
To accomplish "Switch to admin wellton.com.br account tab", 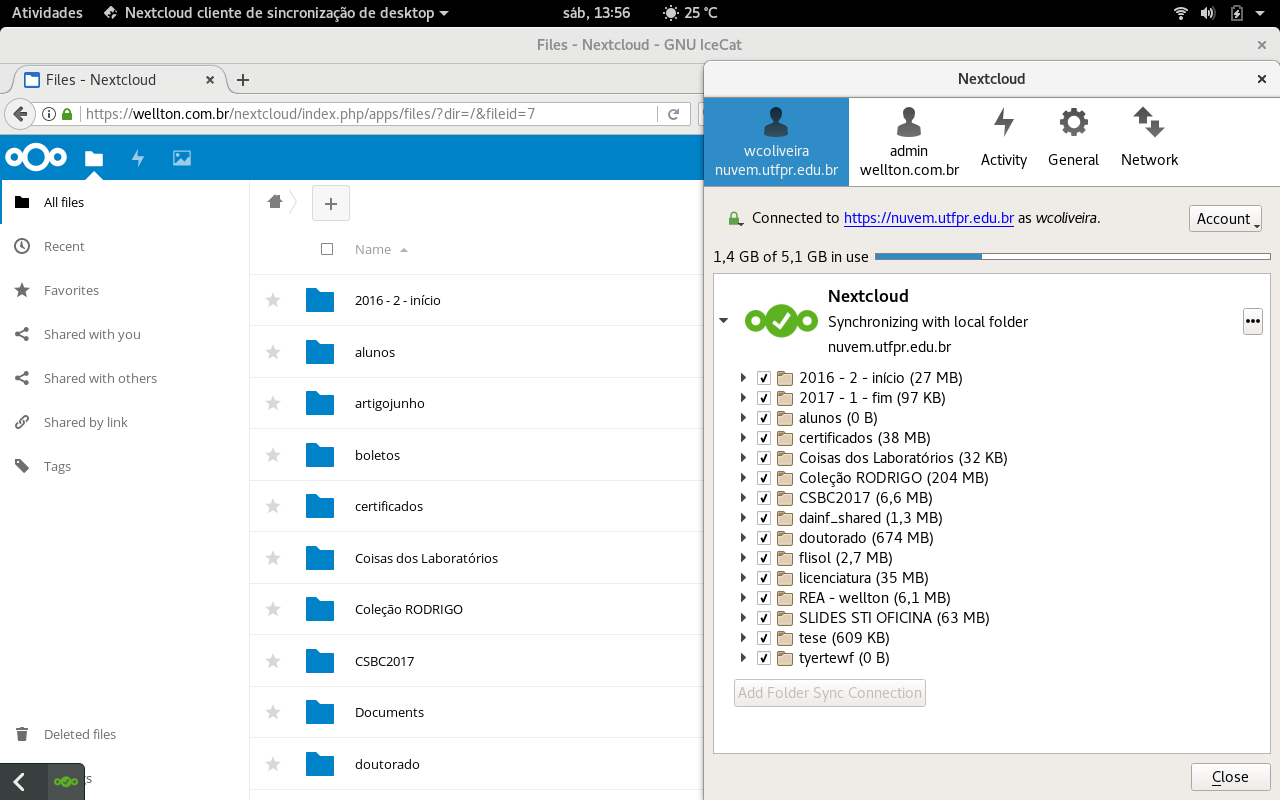I will [x=909, y=140].
